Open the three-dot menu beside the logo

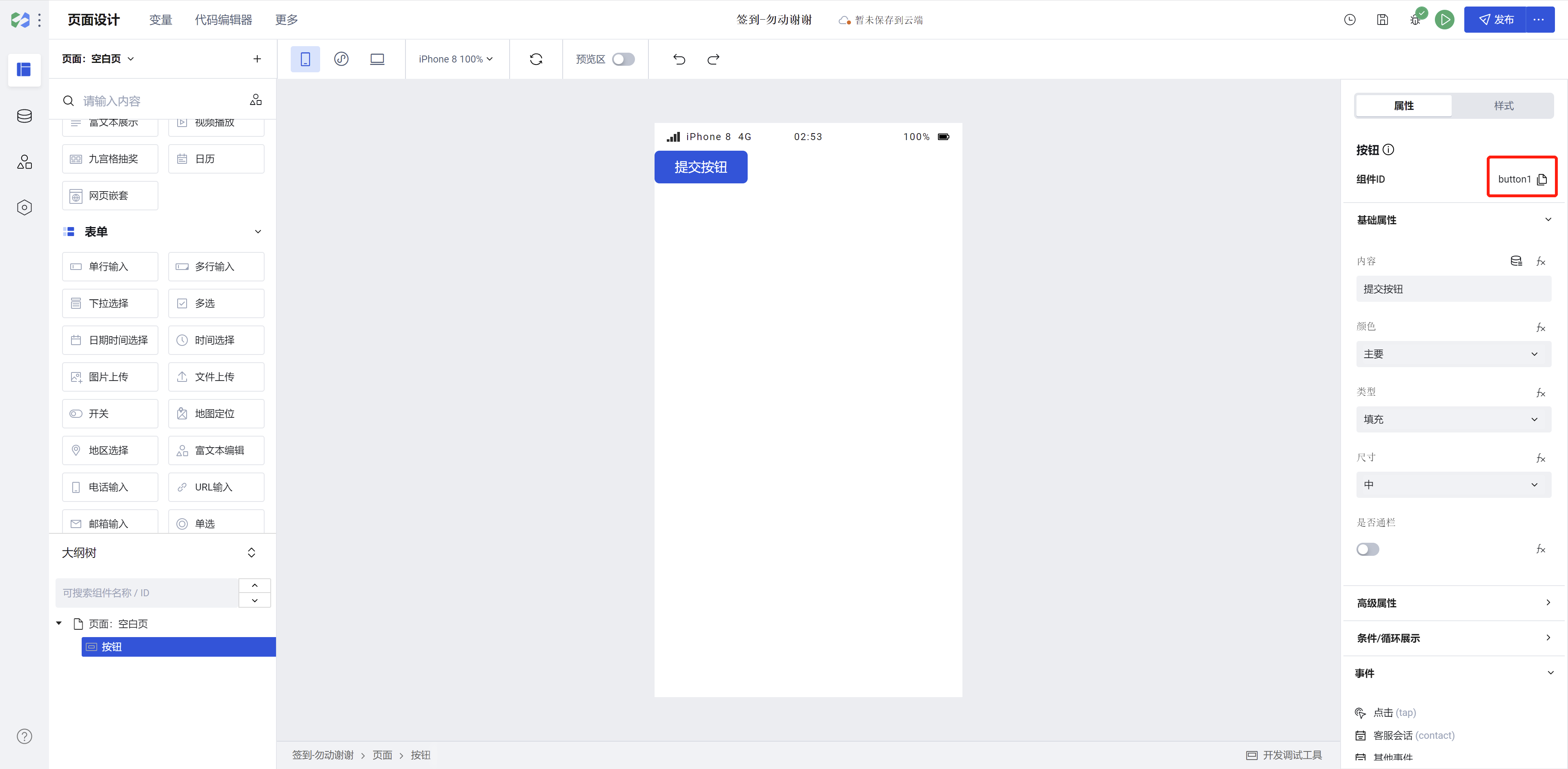40,20
